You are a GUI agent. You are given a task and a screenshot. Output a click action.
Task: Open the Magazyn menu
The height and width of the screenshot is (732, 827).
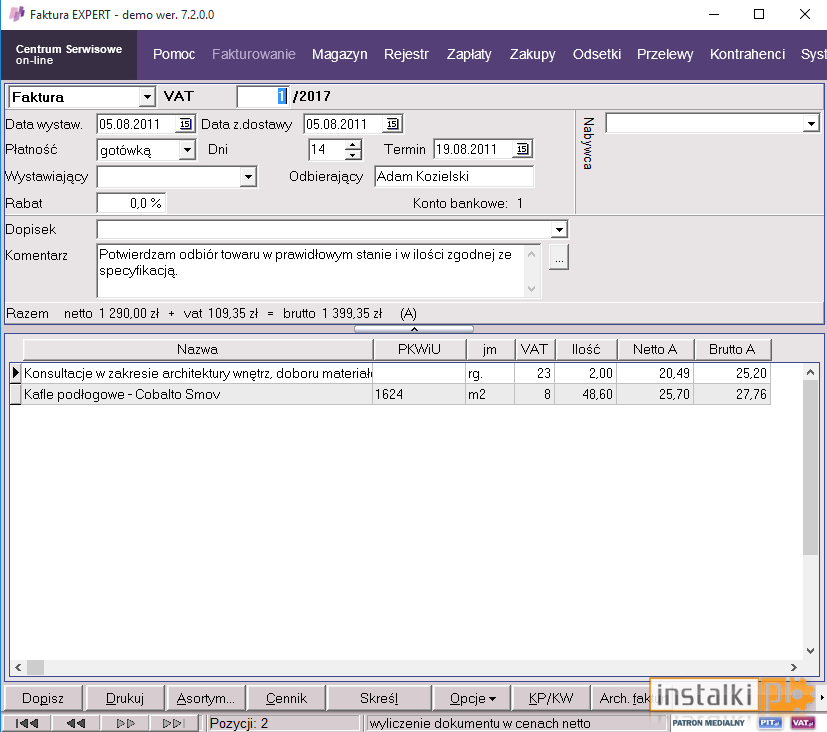point(339,54)
